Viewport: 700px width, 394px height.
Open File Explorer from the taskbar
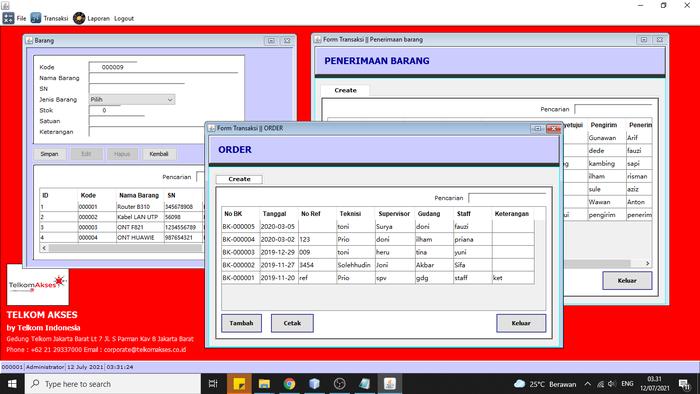pyautogui.click(x=264, y=384)
